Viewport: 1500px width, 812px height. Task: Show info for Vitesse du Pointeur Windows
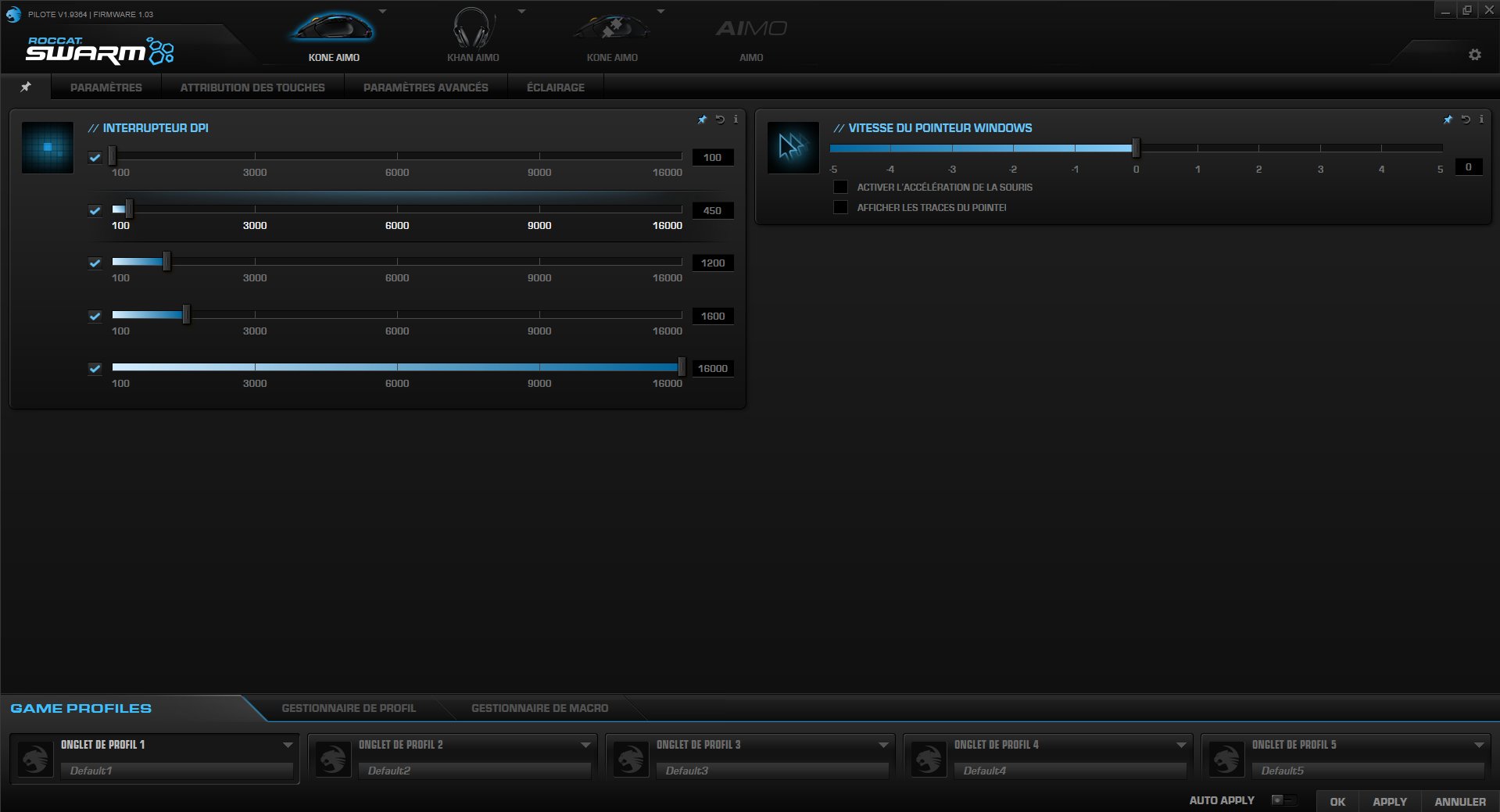[1481, 120]
